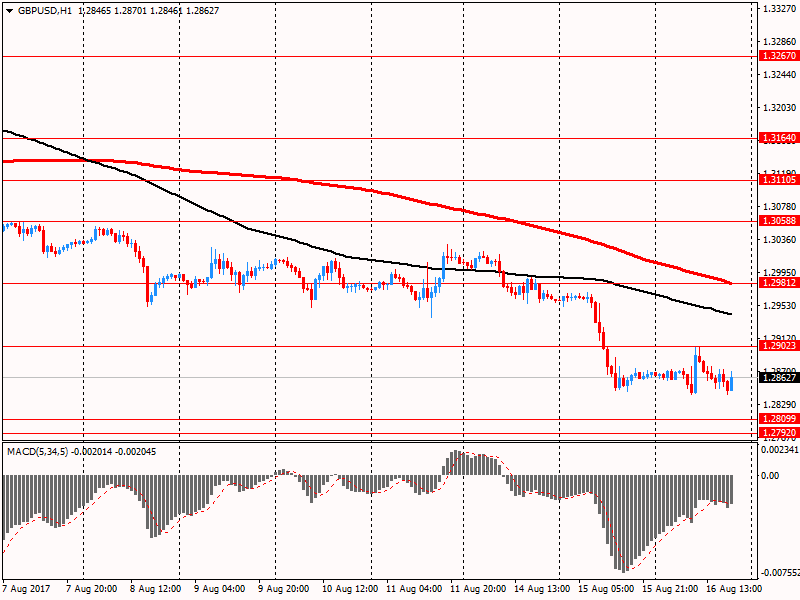Select the 1.30588 red price tag
This screenshot has width=800, height=600.
(x=778, y=221)
